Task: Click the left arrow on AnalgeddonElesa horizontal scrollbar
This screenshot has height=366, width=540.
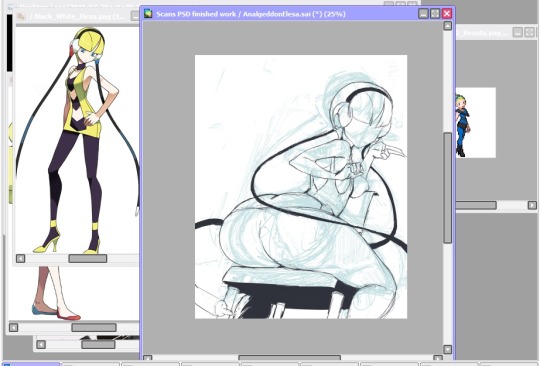Action: pyautogui.click(x=148, y=359)
